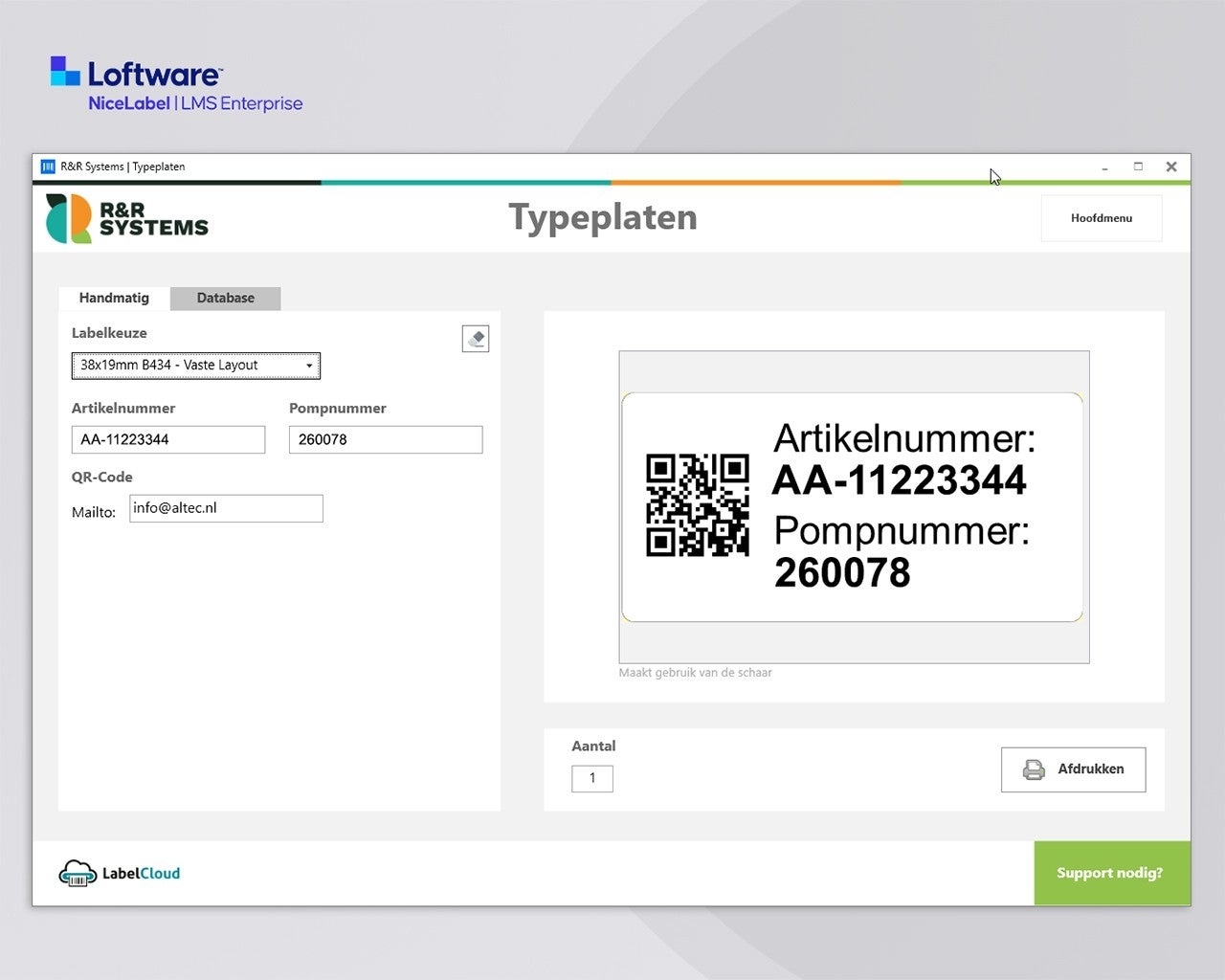Switch to the Database tab
Image resolution: width=1225 pixels, height=980 pixels.
click(x=226, y=298)
